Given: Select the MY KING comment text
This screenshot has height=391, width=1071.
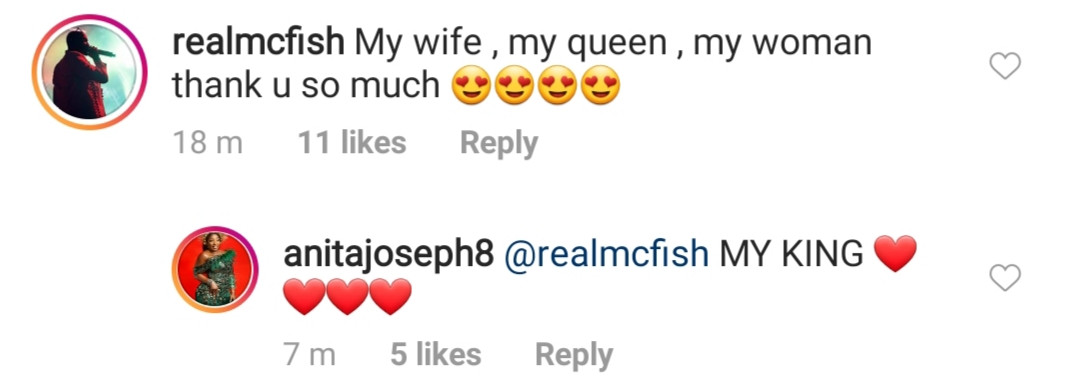Looking at the screenshot, I should [792, 255].
